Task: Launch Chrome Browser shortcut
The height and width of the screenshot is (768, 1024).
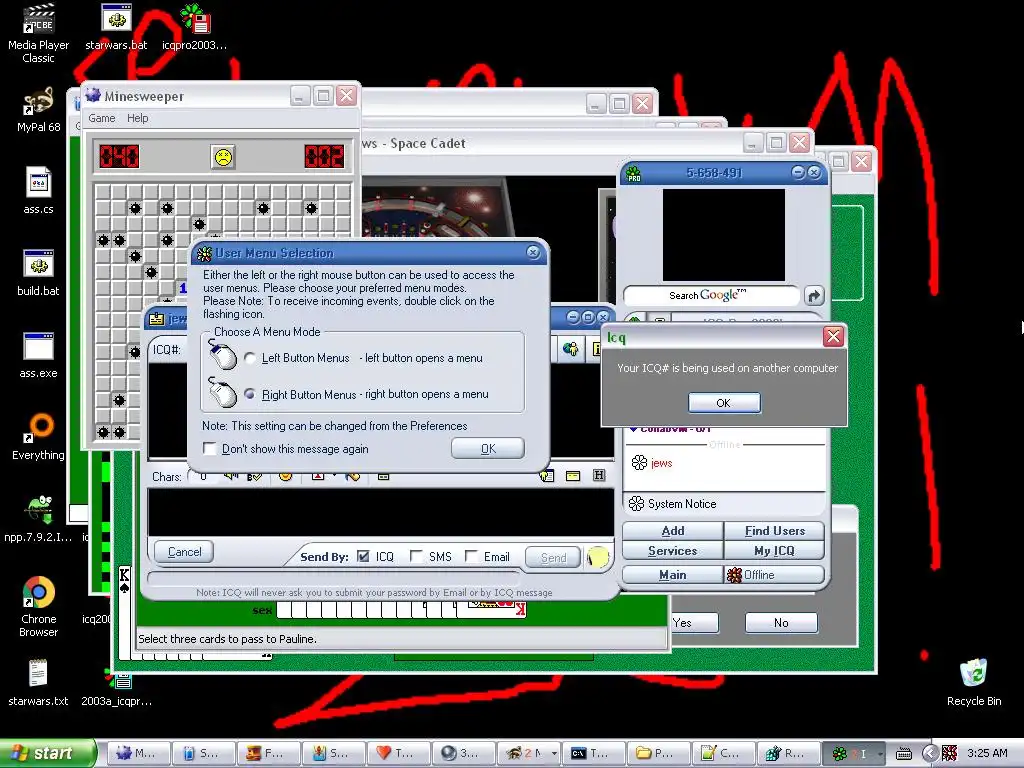Action: (x=39, y=607)
